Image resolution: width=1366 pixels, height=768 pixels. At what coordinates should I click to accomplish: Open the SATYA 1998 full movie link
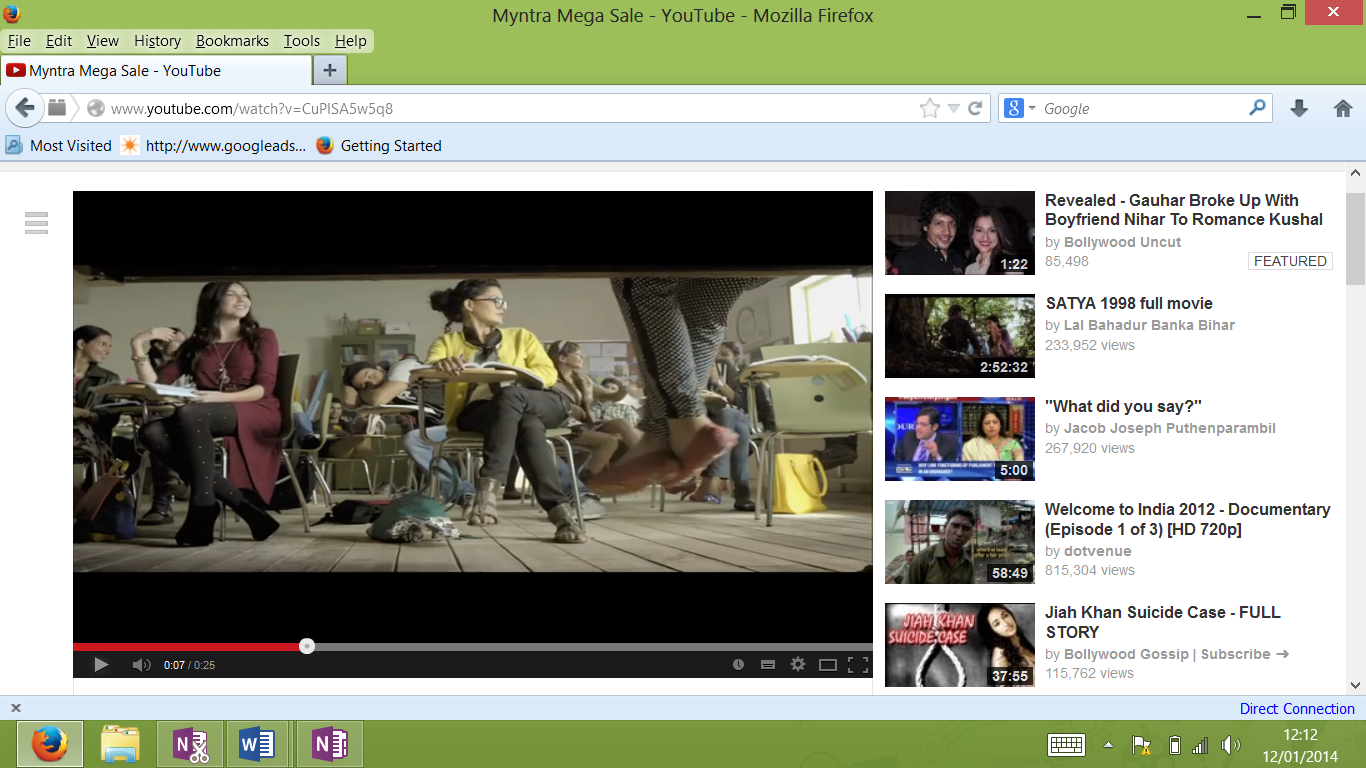click(1128, 303)
